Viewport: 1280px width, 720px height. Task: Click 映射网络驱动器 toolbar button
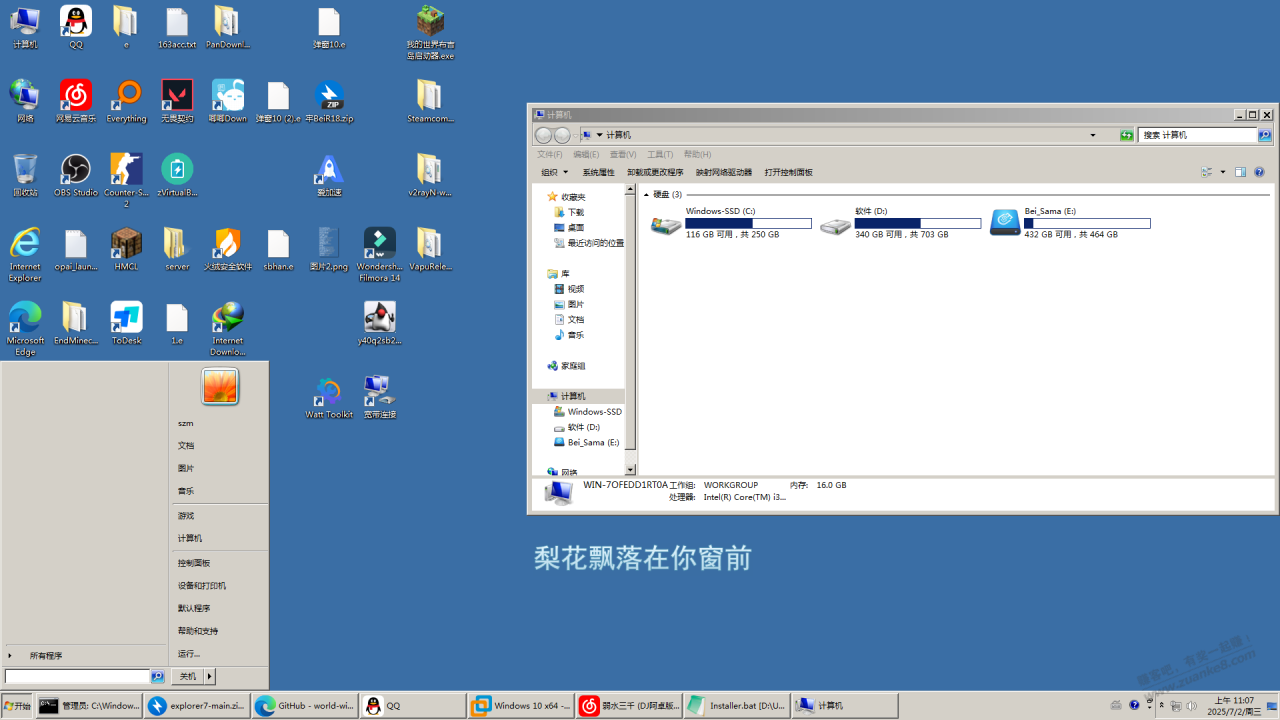coord(724,172)
